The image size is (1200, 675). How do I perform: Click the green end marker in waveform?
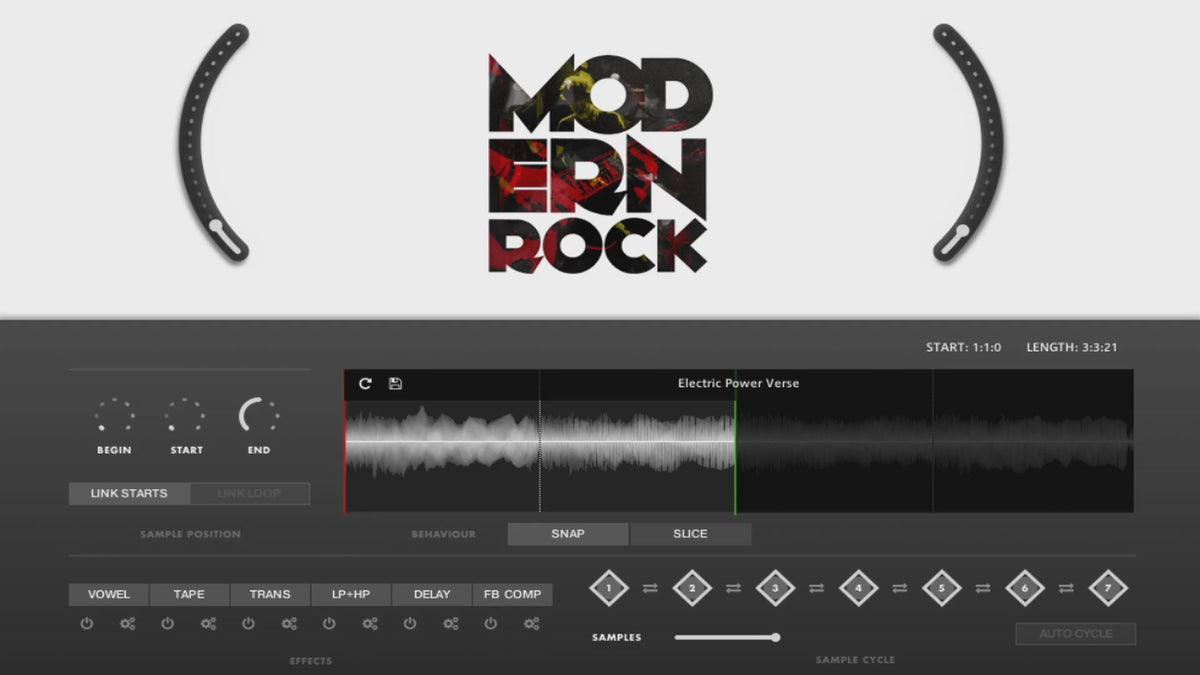click(735, 458)
